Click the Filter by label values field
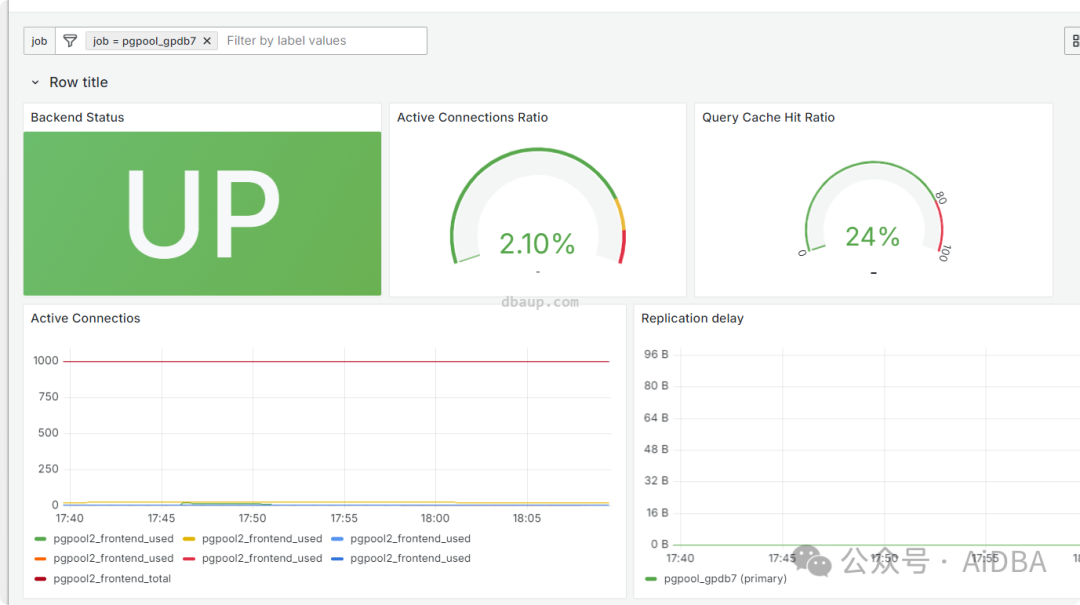 coord(324,41)
